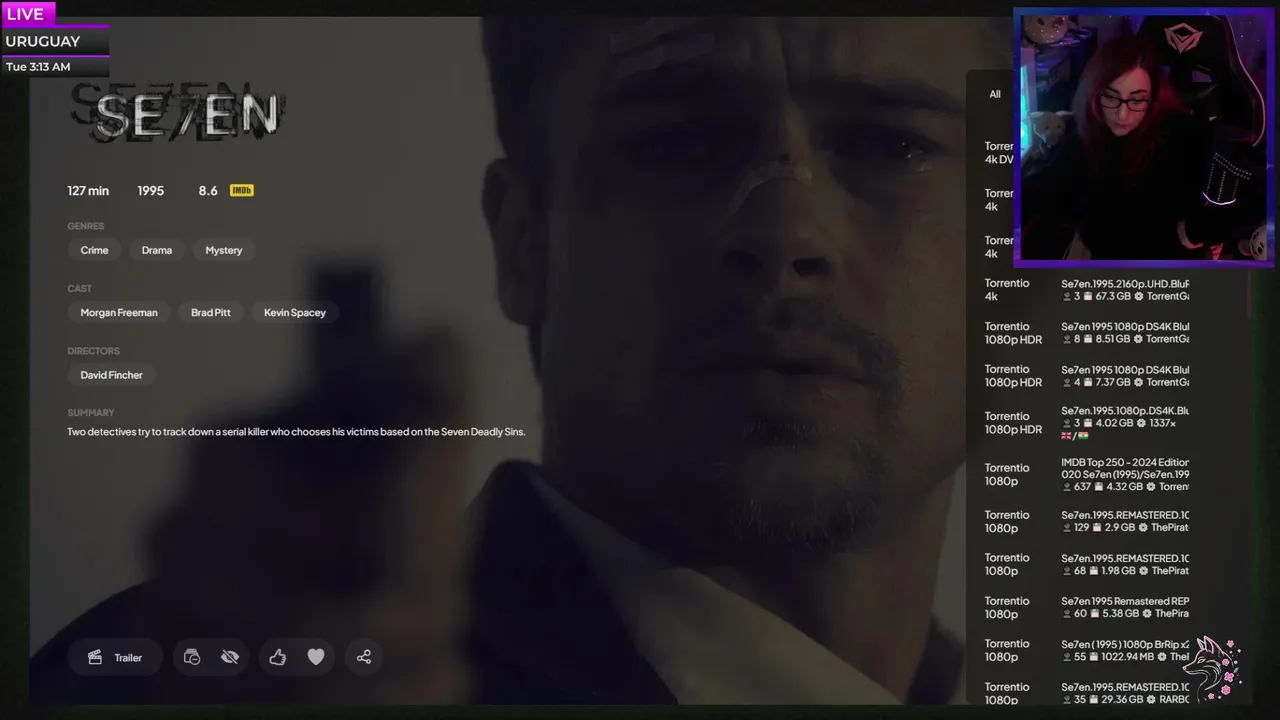Viewport: 1280px width, 720px height.
Task: Click the 127 min runtime
Action: (88, 190)
